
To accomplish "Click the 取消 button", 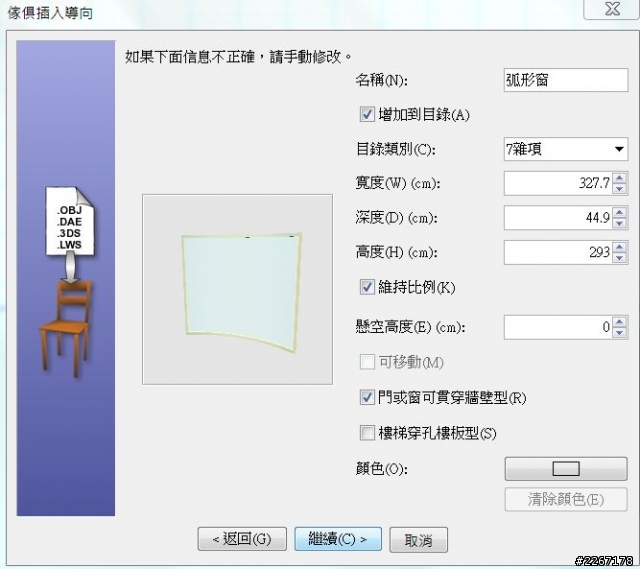I will tap(418, 540).
